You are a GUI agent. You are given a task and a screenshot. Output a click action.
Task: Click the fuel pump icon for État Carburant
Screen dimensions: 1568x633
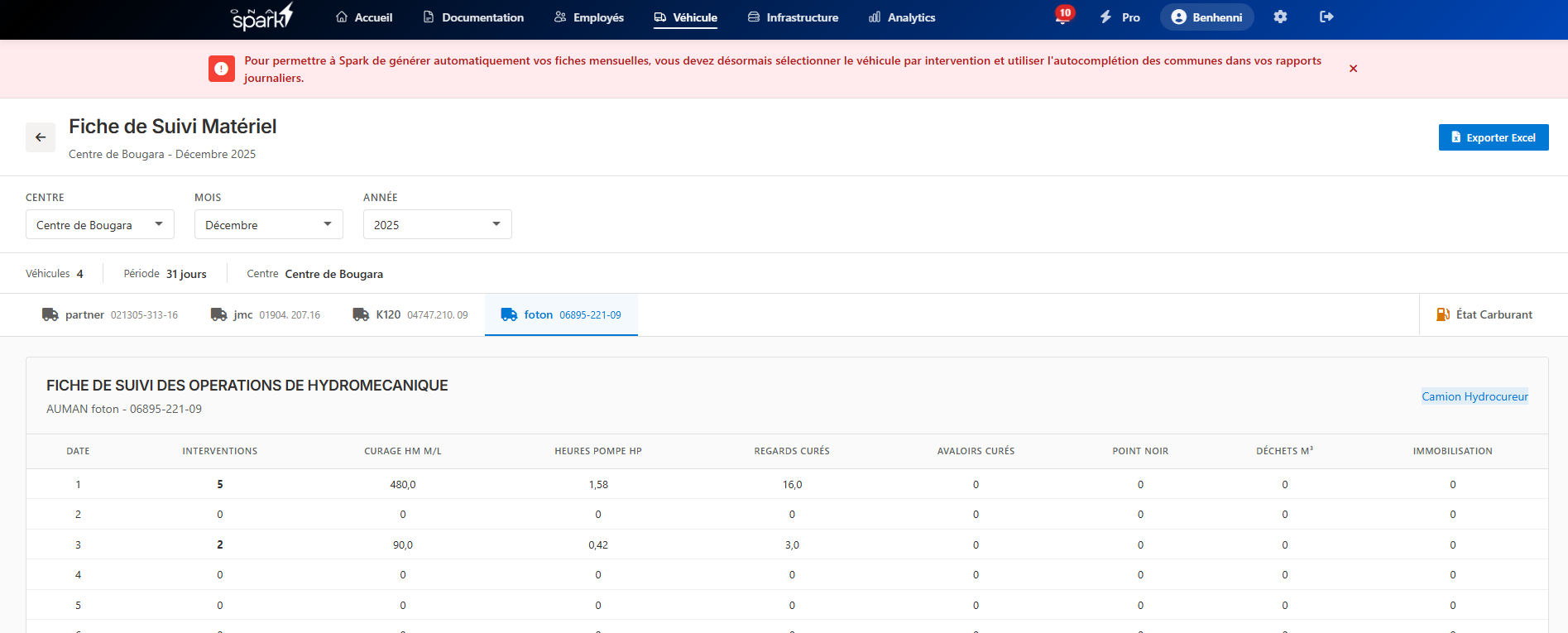(1442, 314)
